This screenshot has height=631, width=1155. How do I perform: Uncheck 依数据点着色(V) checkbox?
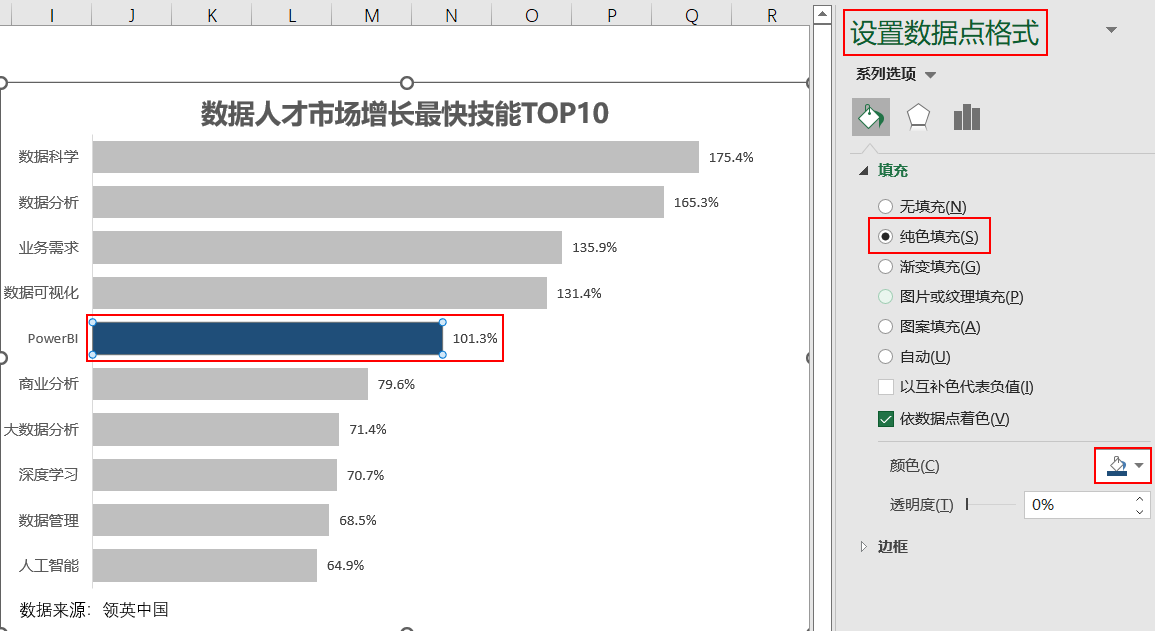point(886,419)
